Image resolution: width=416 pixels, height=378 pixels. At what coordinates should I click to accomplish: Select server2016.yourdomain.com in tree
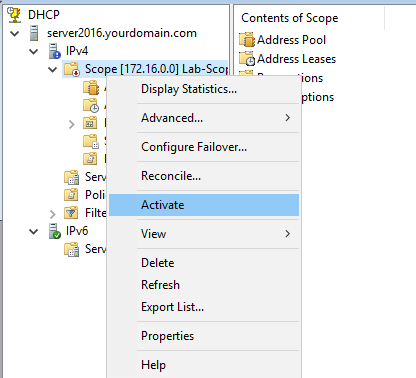pyautogui.click(x=122, y=33)
